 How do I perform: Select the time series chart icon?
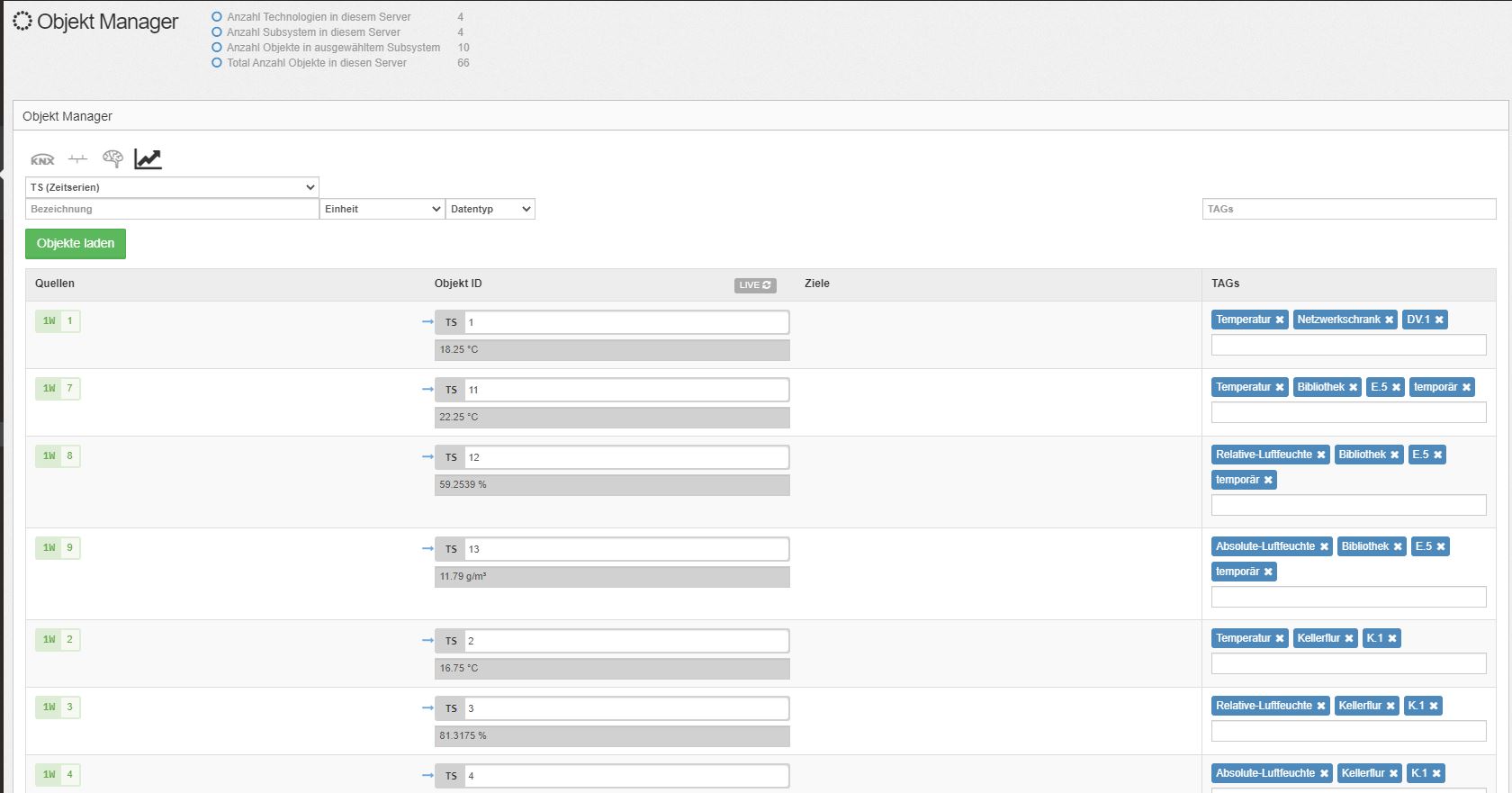click(x=148, y=159)
